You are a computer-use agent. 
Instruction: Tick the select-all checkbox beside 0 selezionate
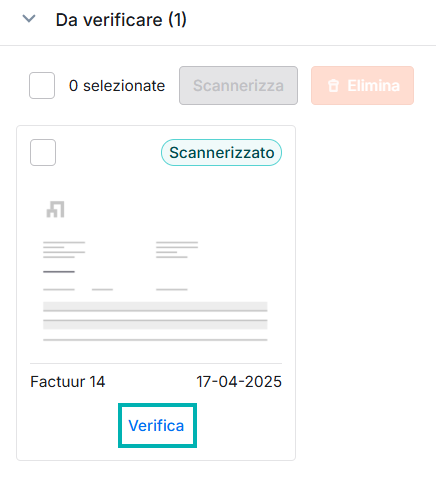point(42,85)
